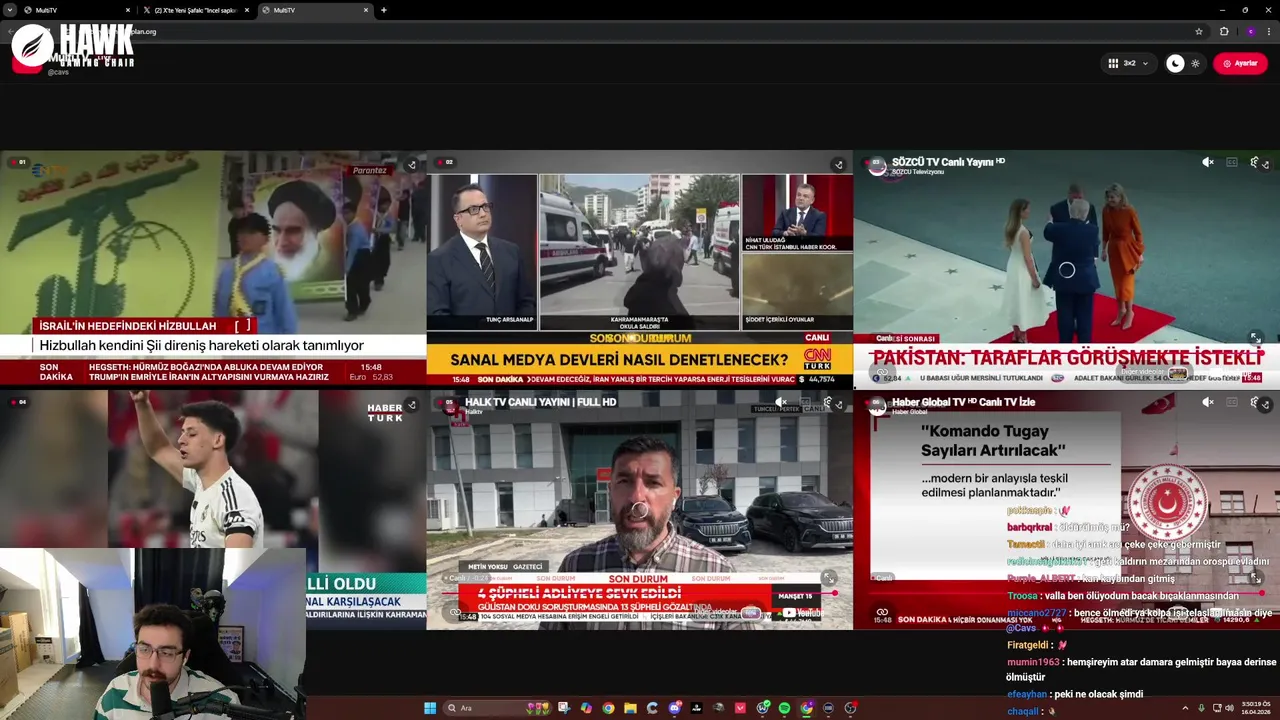This screenshot has width=1280, height=720.
Task: Enter fullscreen on the SÖZCÜ TV player
Action: tap(1256, 338)
